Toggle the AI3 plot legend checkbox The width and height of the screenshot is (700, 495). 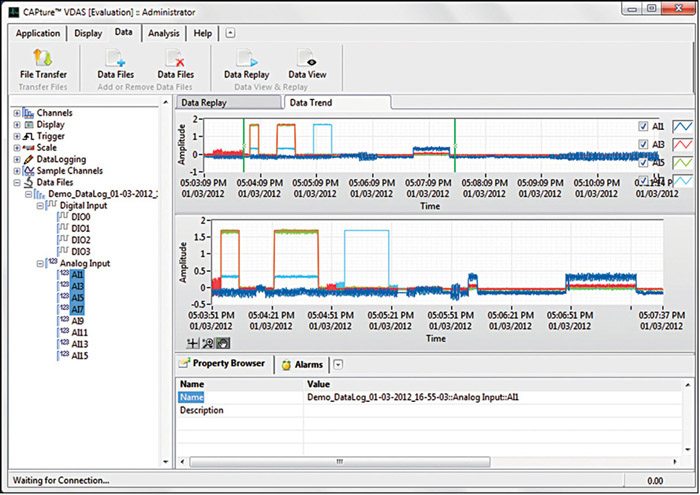pos(642,144)
